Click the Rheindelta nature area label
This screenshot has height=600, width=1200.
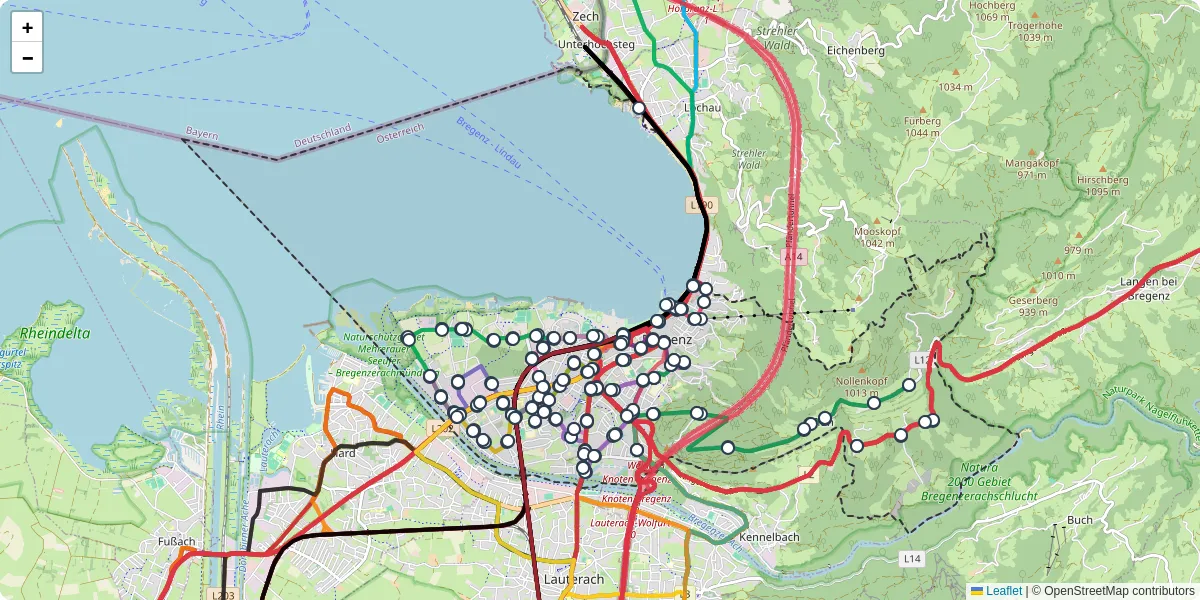(55, 332)
